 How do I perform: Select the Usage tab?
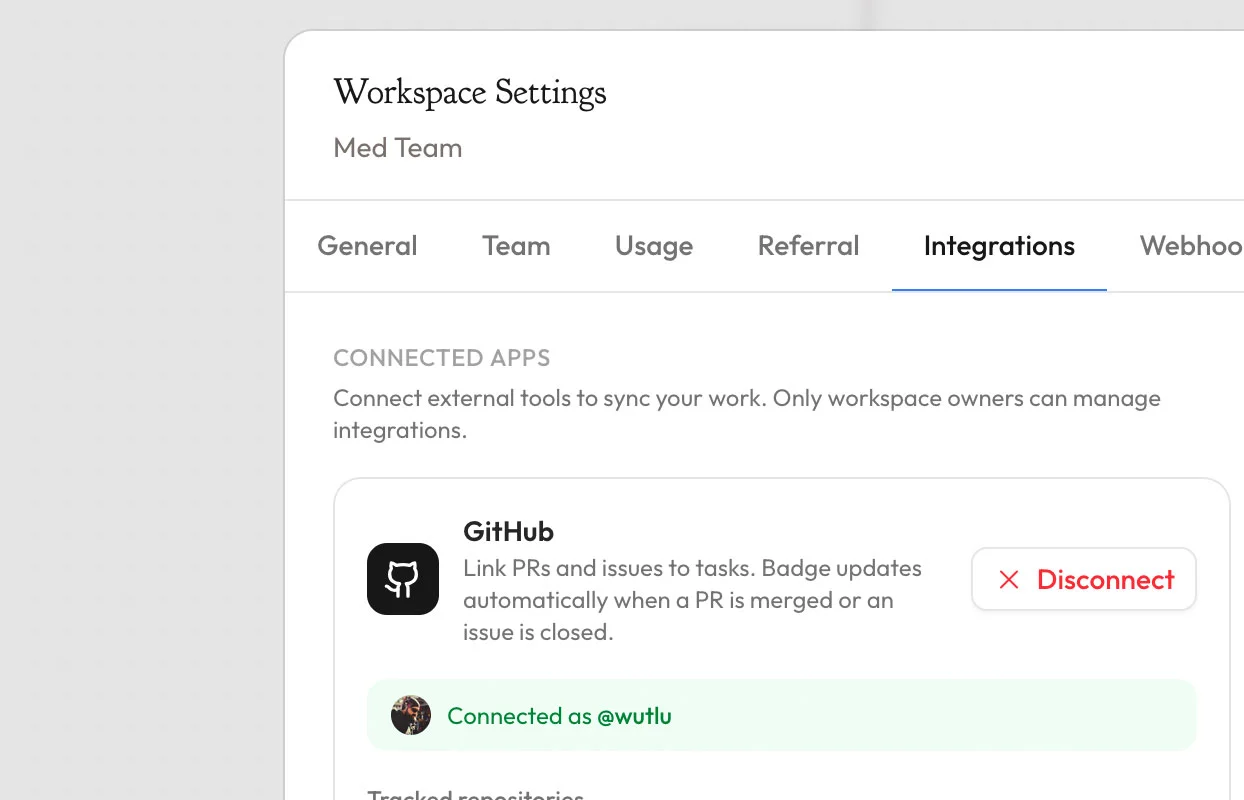click(x=654, y=246)
